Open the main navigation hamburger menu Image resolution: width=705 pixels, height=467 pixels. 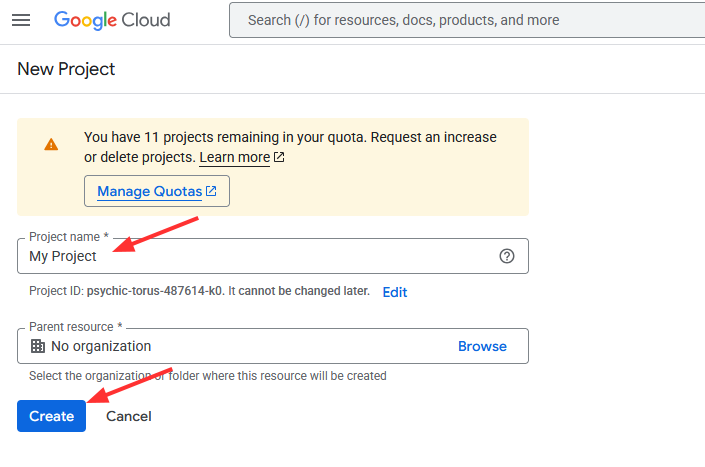click(21, 20)
